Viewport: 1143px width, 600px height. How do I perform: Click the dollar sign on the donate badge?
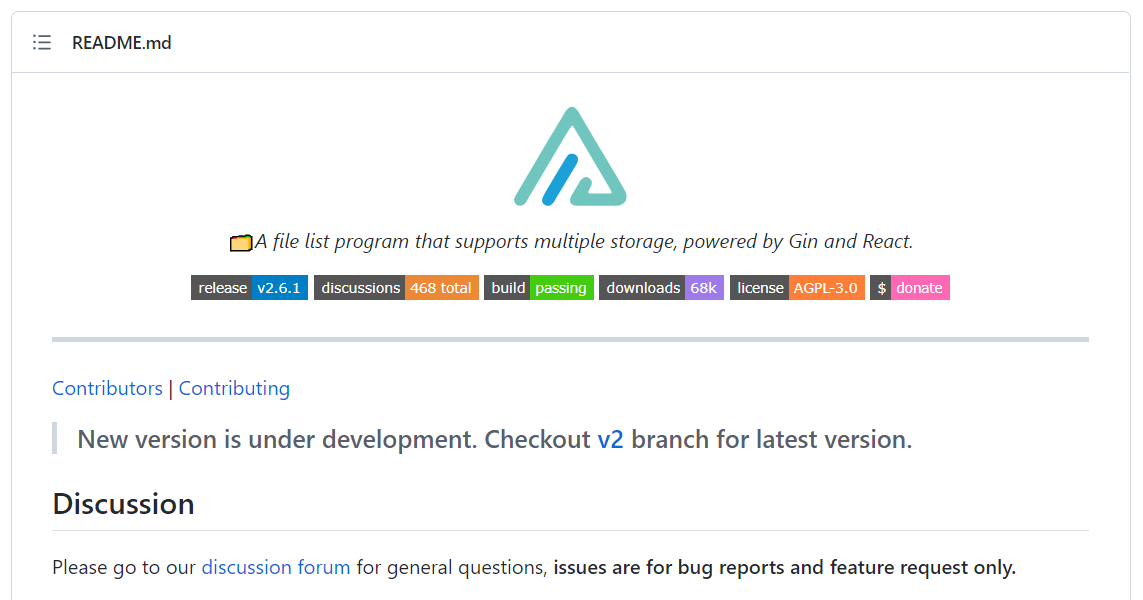879,287
